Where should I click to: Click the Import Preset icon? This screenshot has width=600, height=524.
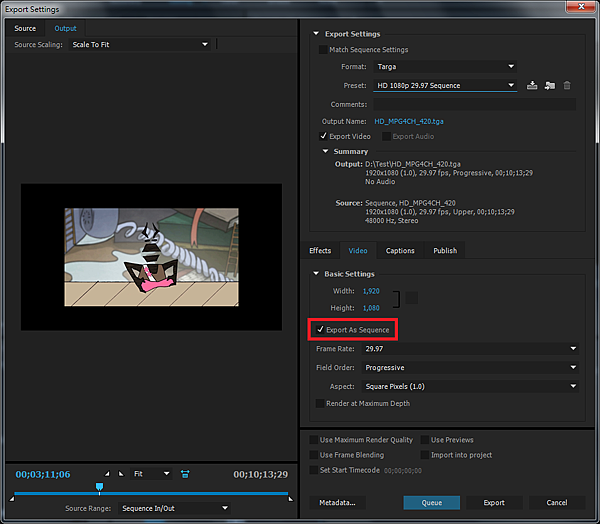tap(549, 85)
